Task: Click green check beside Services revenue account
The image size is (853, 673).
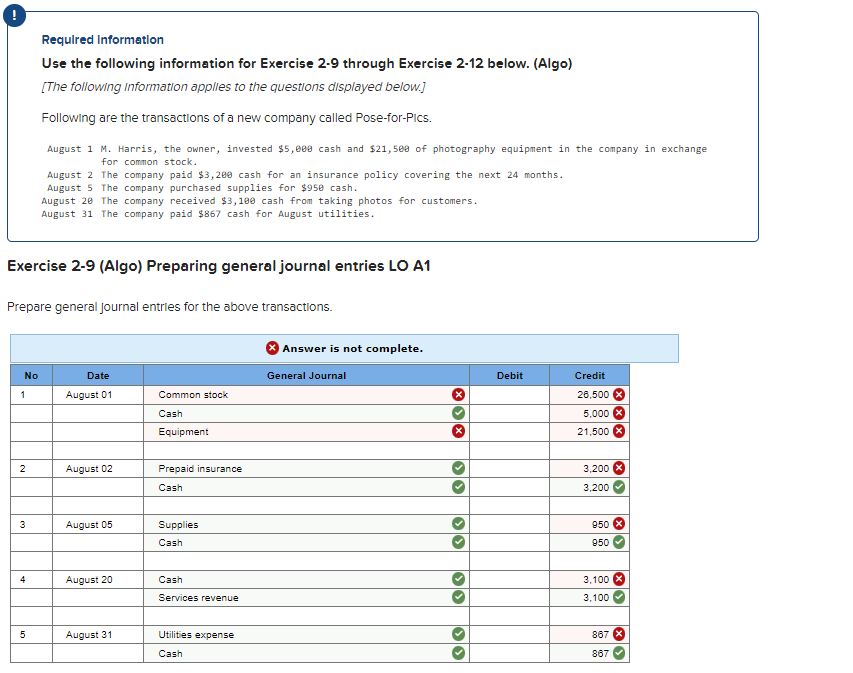Action: (x=459, y=597)
